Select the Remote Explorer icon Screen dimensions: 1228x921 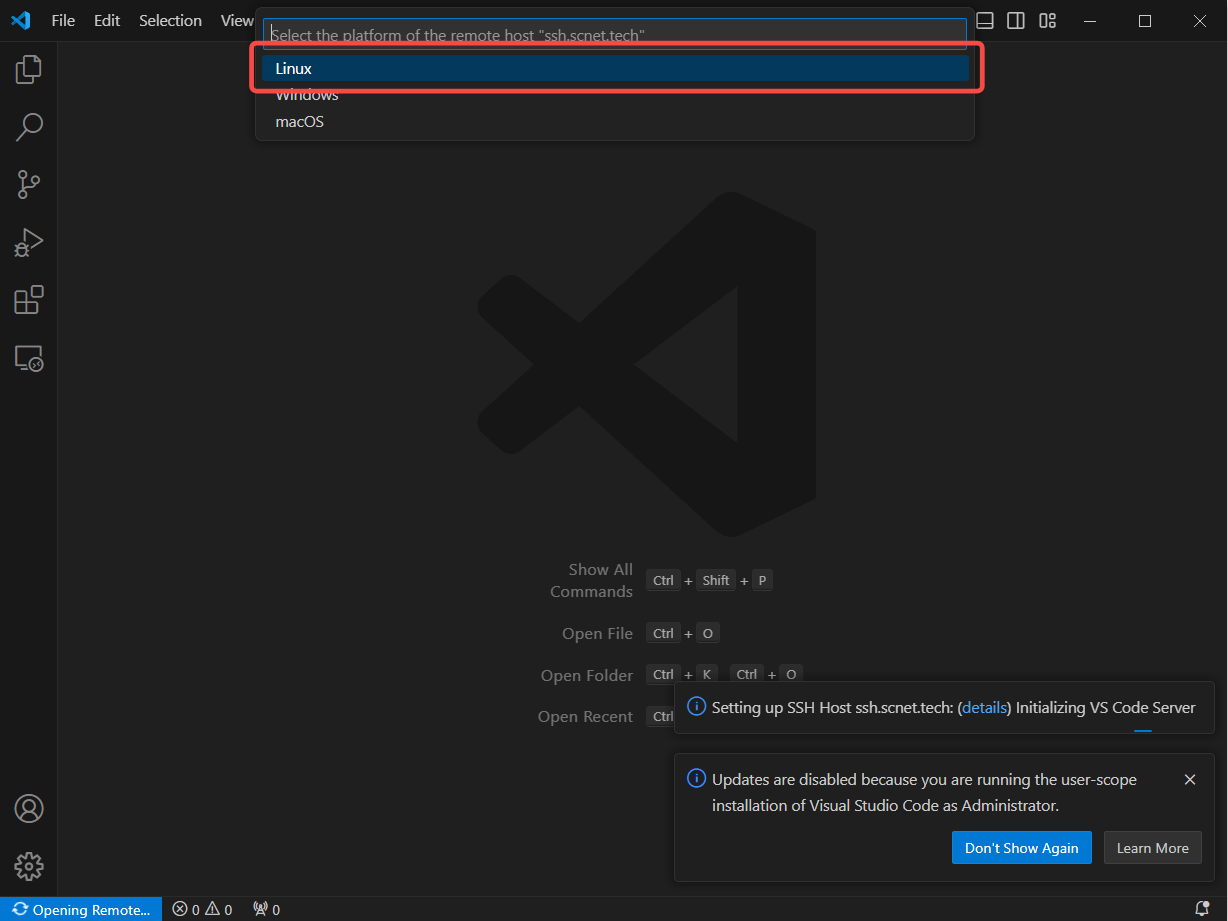[x=28, y=358]
